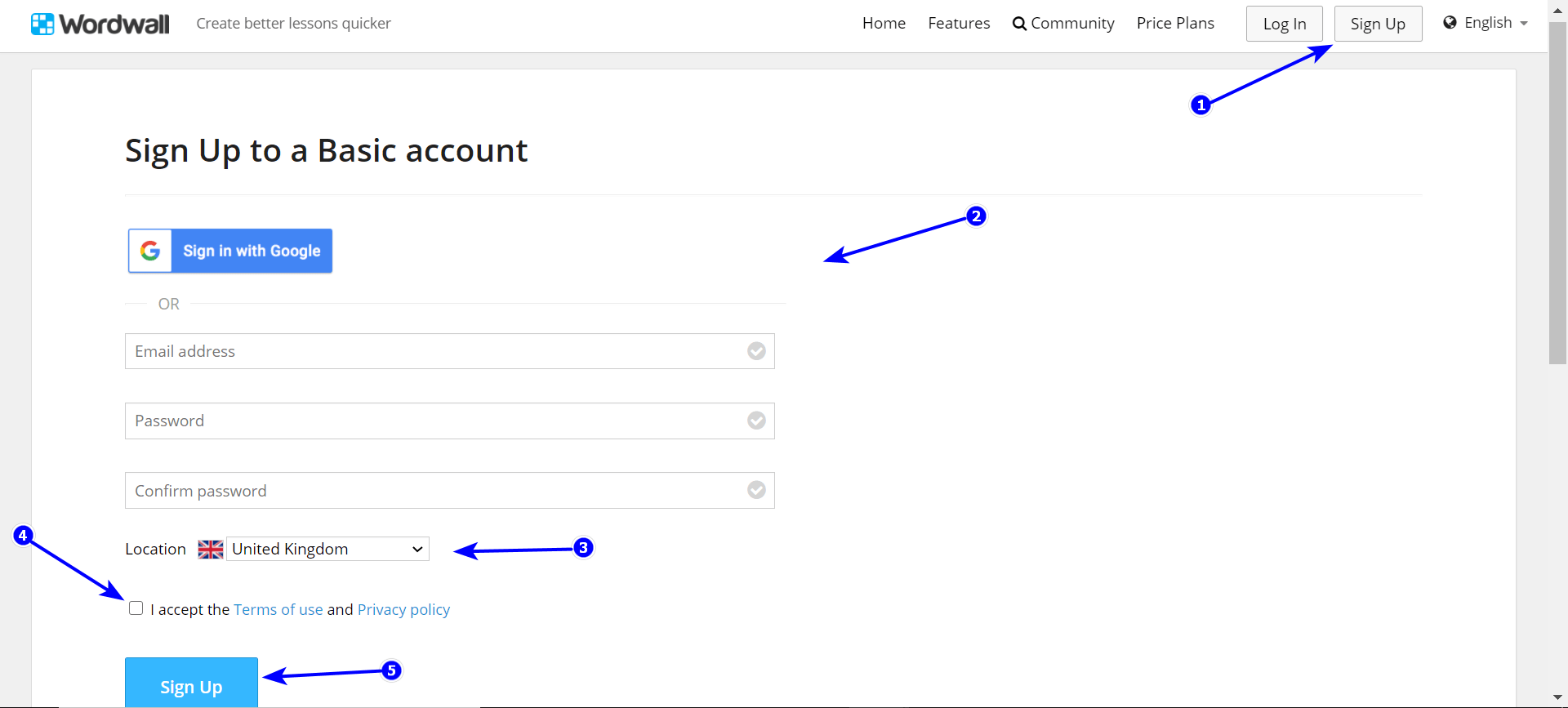Click the Confirm password checkmark icon
Viewport: 1568px width, 708px height.
tap(757, 490)
